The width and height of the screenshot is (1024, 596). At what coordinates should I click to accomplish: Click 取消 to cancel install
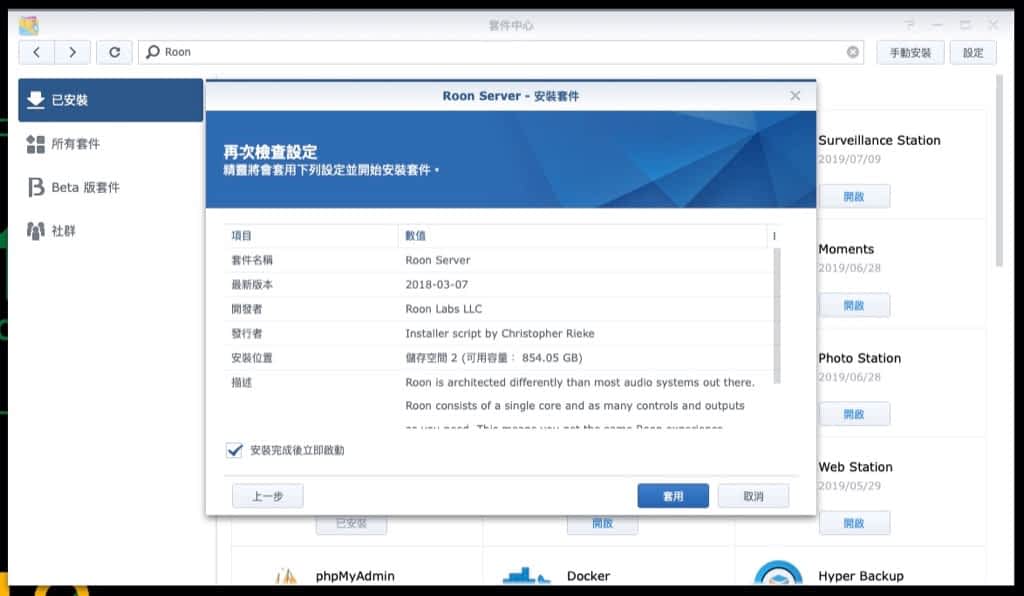point(753,496)
